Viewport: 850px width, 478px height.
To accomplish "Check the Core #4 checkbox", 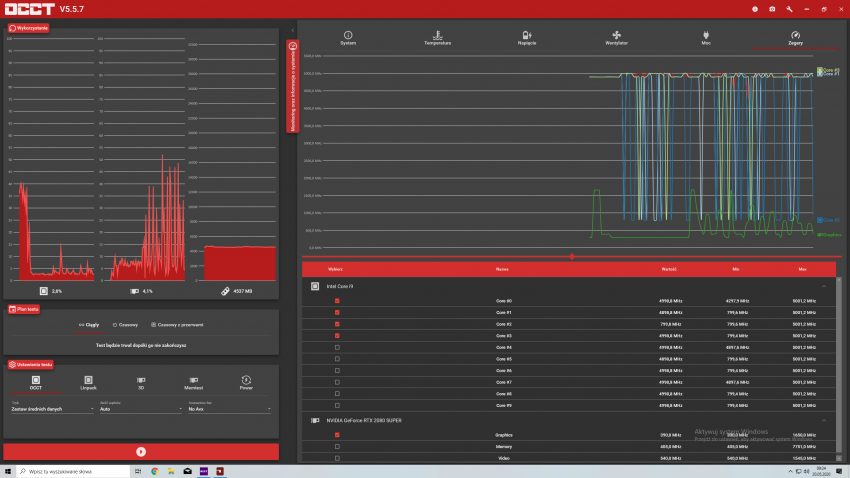I will [x=337, y=347].
